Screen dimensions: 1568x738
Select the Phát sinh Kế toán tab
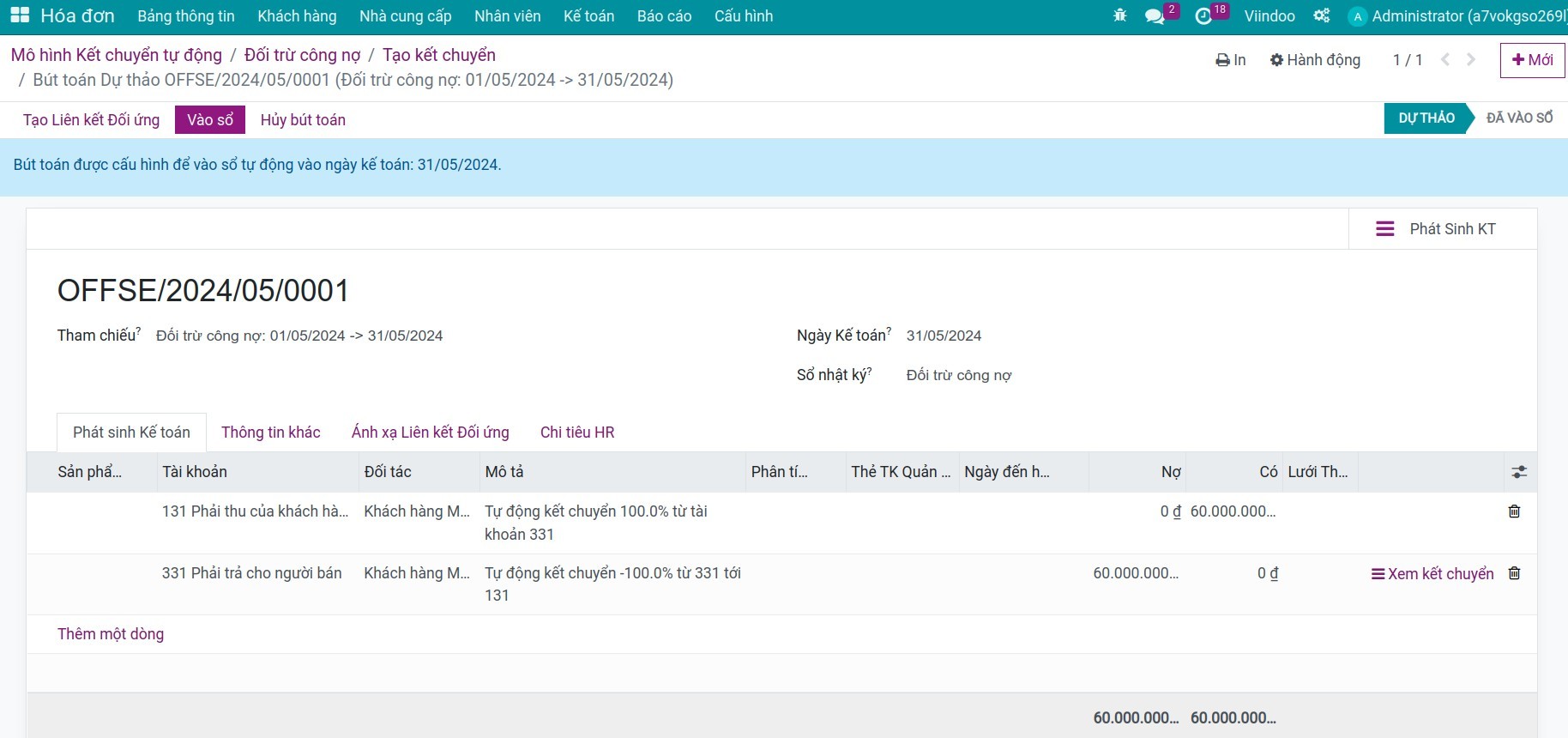131,433
